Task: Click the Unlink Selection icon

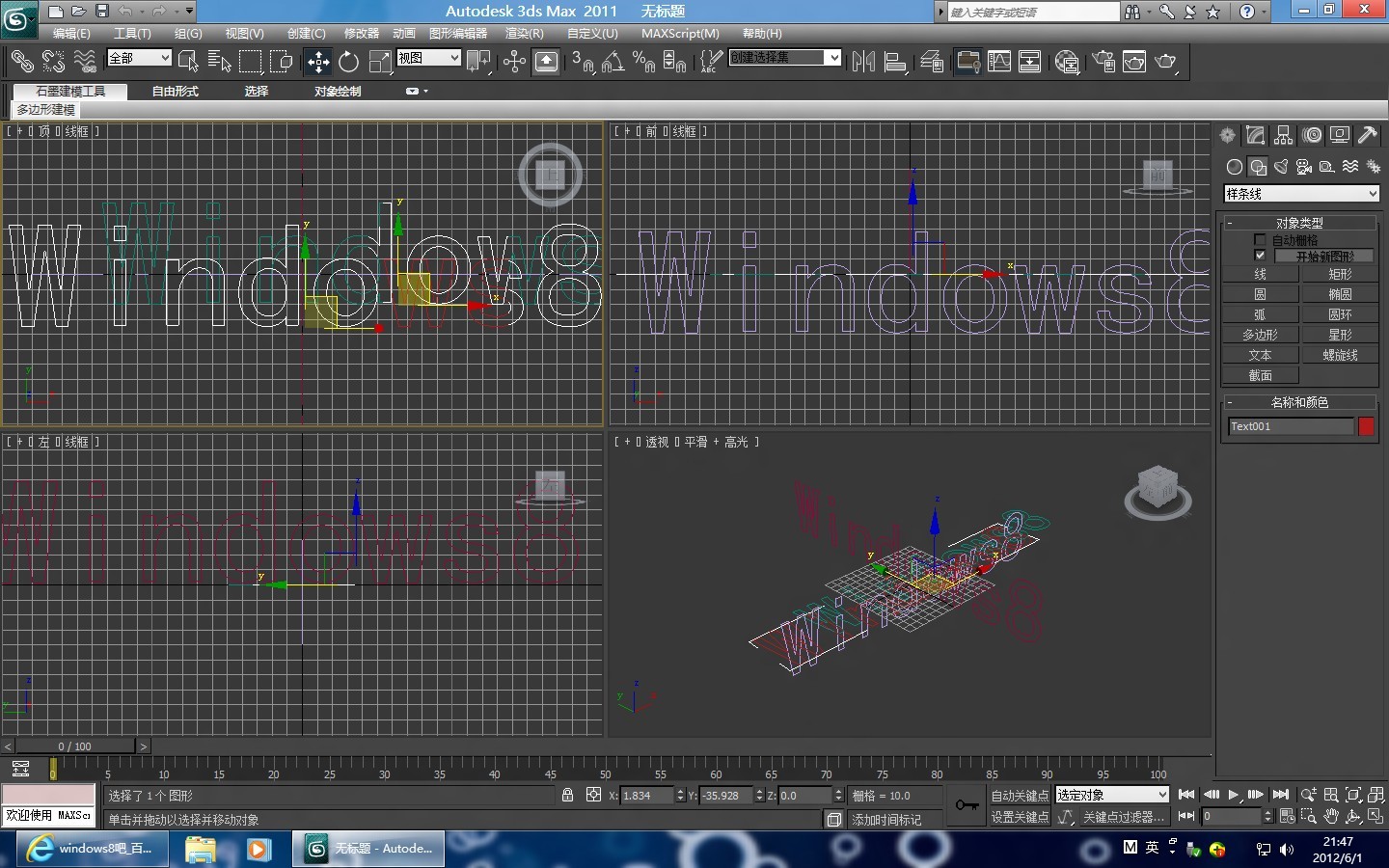Action: 53,62
